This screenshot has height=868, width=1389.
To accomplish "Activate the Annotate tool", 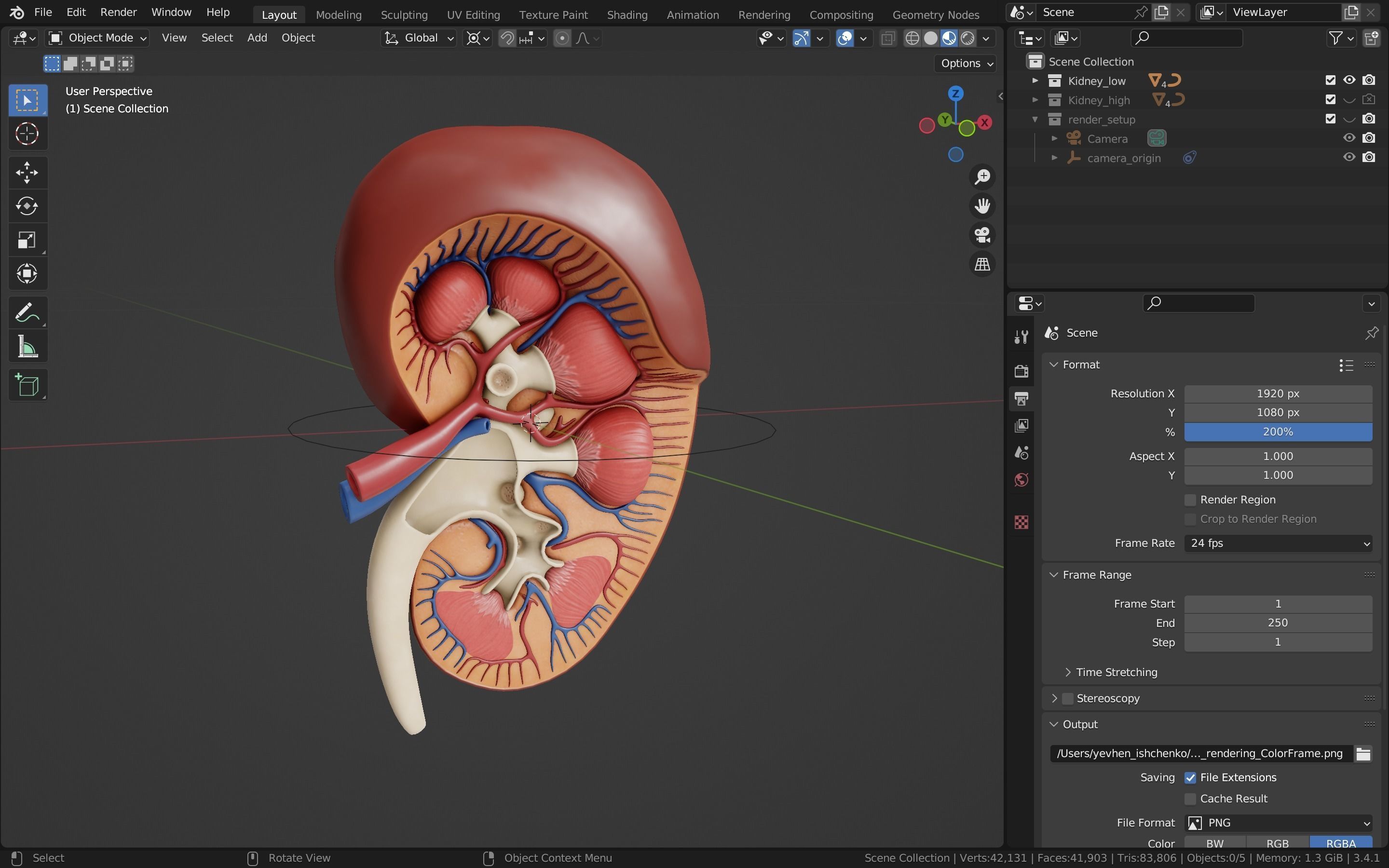I will [27, 313].
